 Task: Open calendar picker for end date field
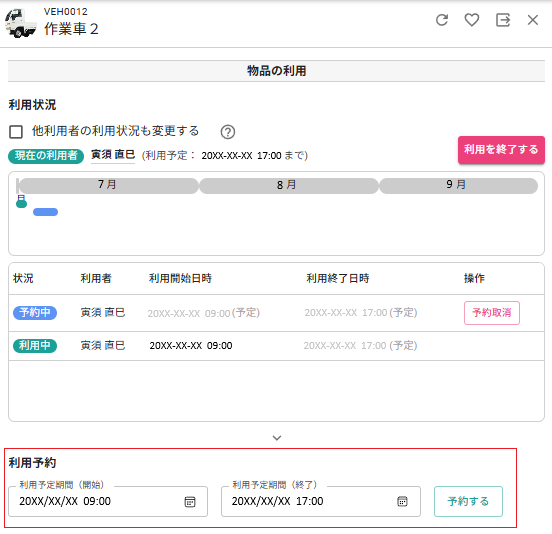[402, 501]
